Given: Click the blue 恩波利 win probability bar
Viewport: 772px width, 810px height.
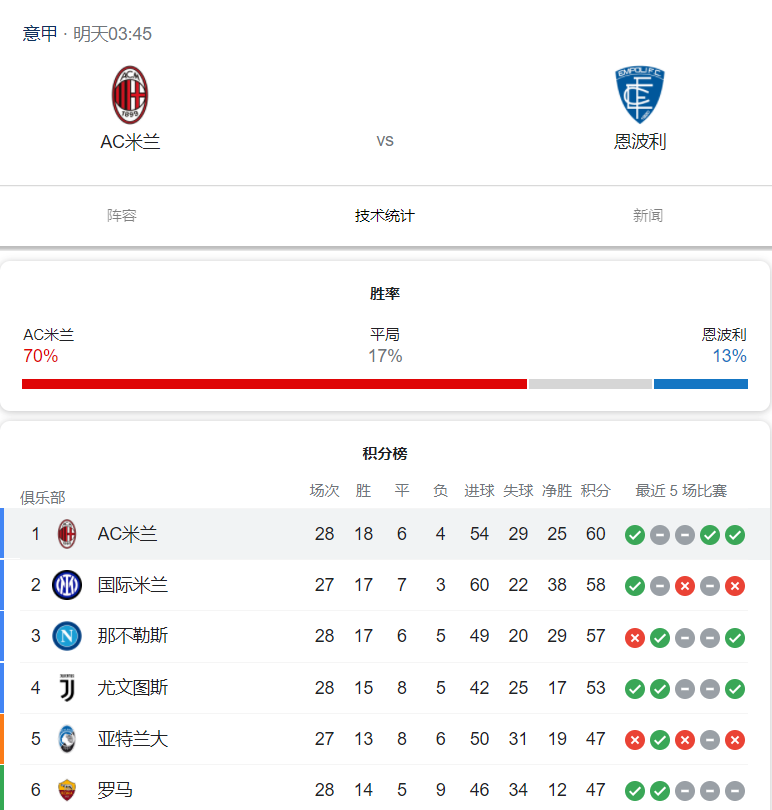Looking at the screenshot, I should (700, 384).
